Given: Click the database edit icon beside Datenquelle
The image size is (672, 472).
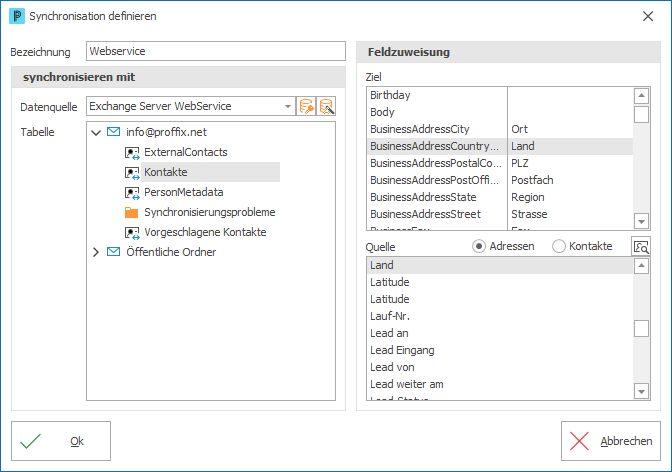Looking at the screenshot, I should [326, 106].
